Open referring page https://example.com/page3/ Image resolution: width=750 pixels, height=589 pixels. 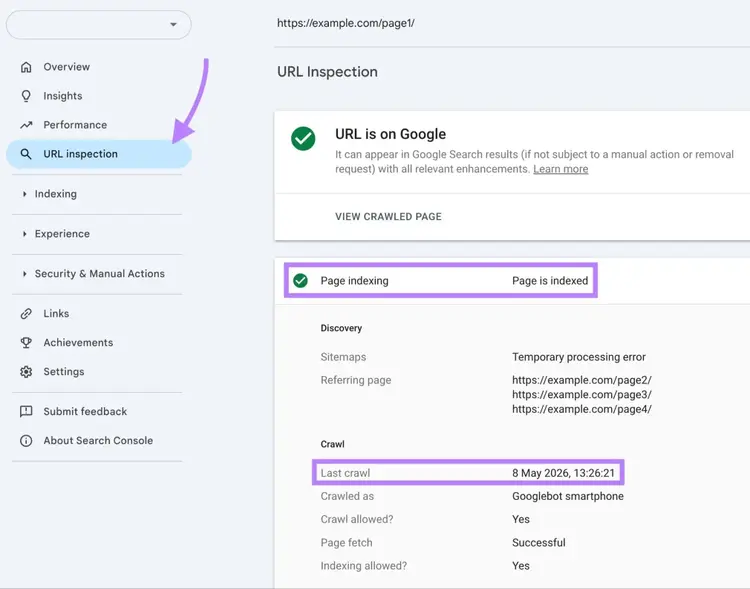tap(582, 395)
